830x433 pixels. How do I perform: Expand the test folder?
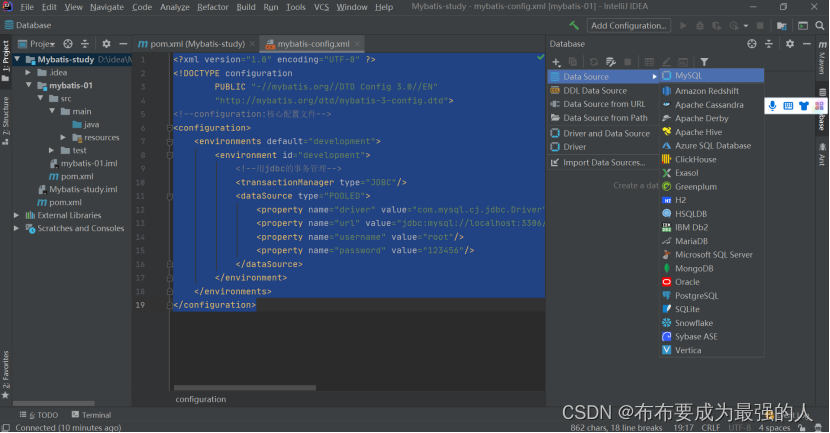pos(51,150)
